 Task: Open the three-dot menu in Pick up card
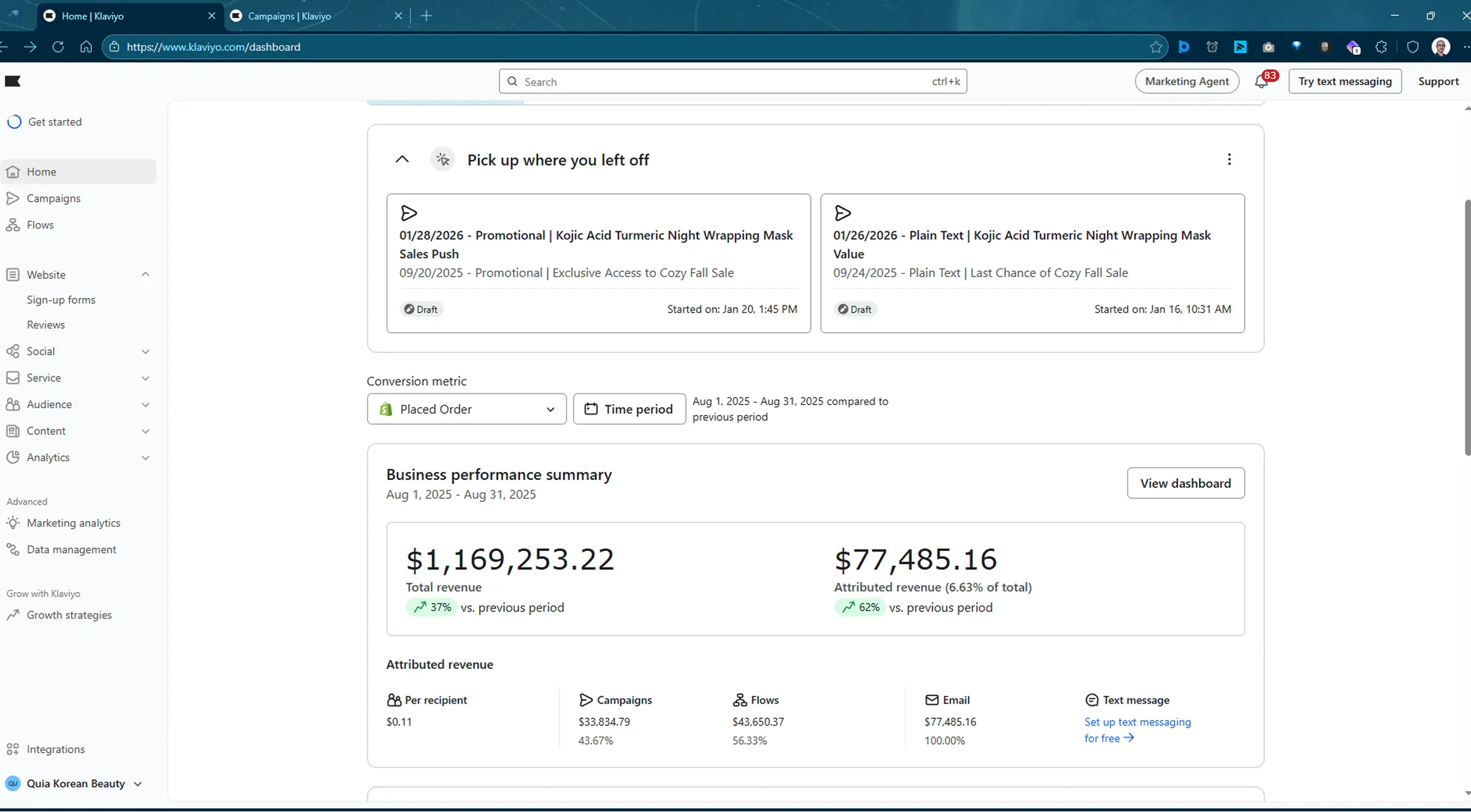pos(1229,159)
